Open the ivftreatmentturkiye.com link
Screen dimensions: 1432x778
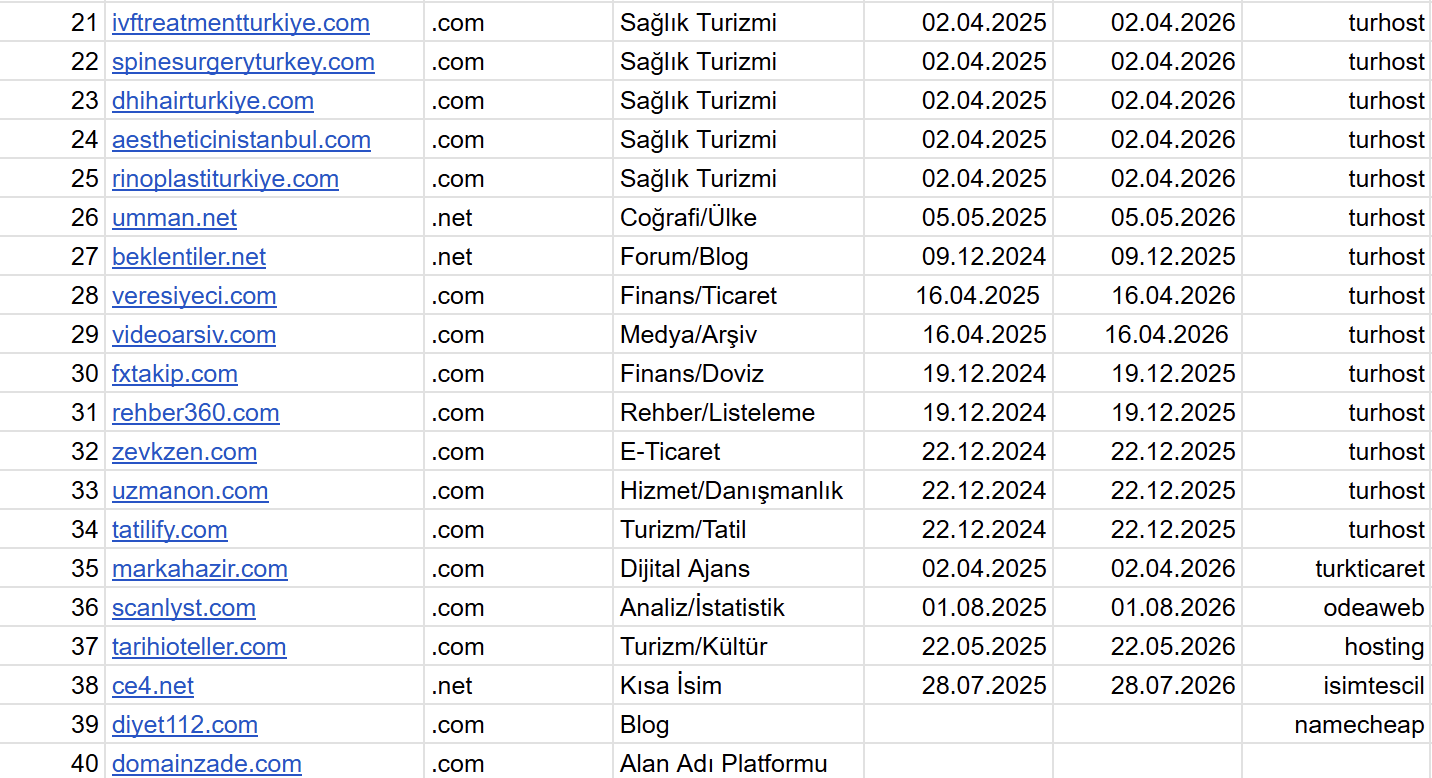point(240,23)
